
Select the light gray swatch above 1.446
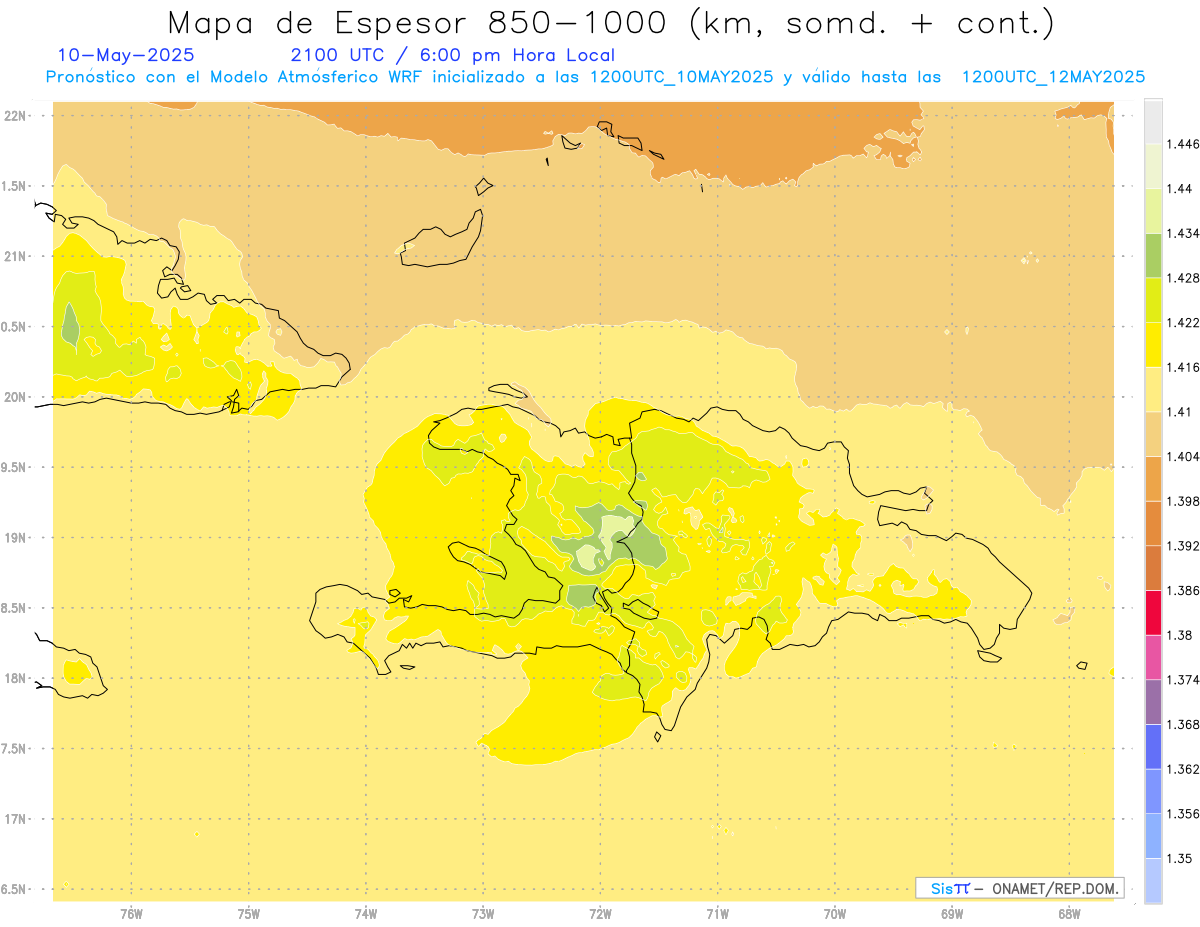point(1153,121)
